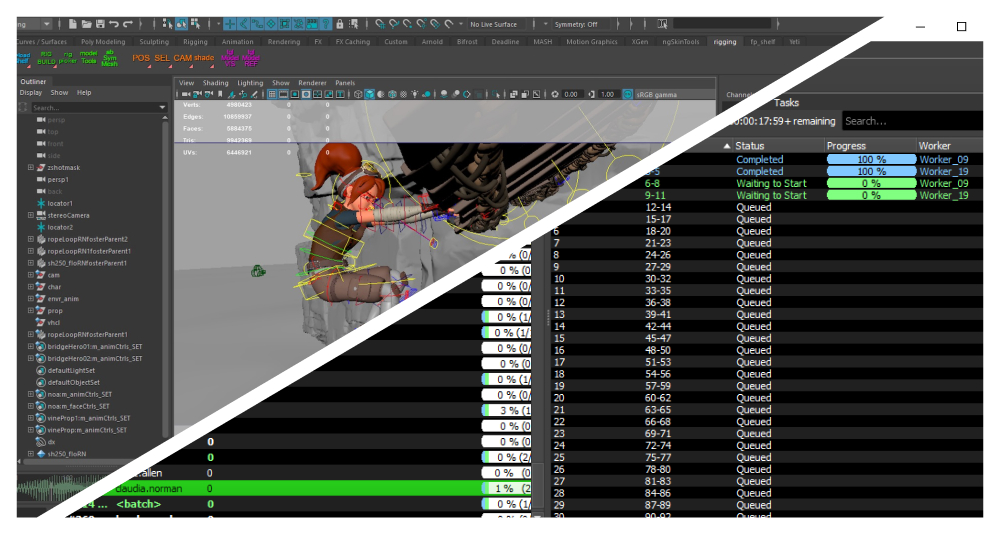
Task: Sort tasks by the Status column header
Action: tap(750, 146)
